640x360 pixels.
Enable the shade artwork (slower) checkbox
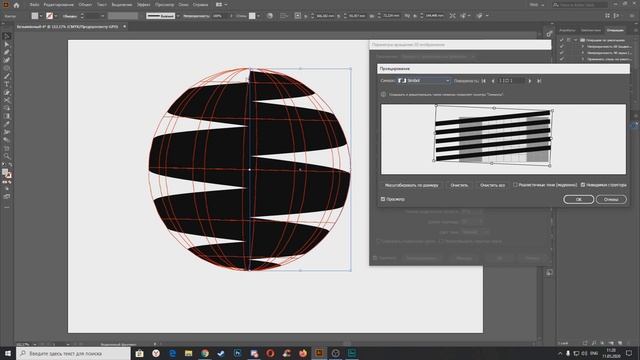[x=516, y=185]
